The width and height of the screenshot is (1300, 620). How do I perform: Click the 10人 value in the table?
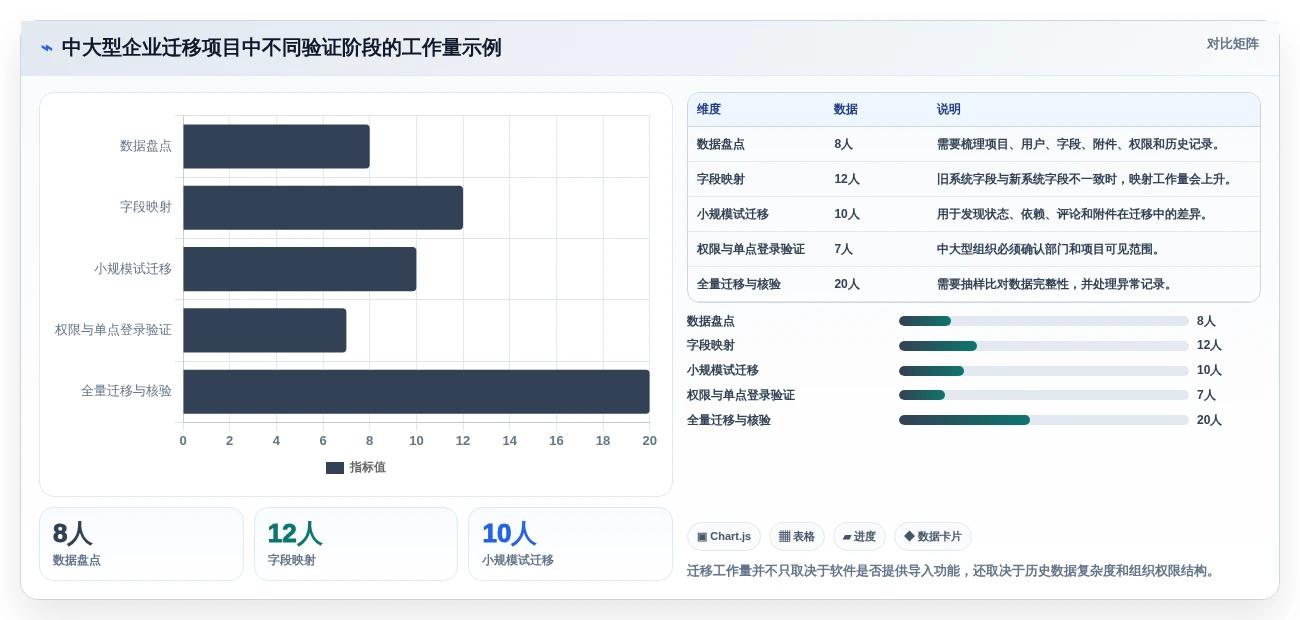[847, 214]
